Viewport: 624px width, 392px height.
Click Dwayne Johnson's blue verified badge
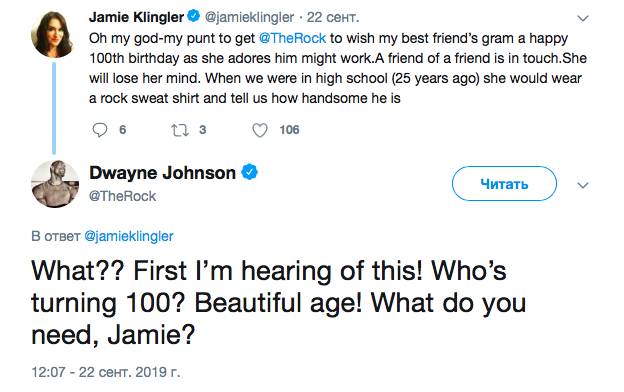[250, 172]
